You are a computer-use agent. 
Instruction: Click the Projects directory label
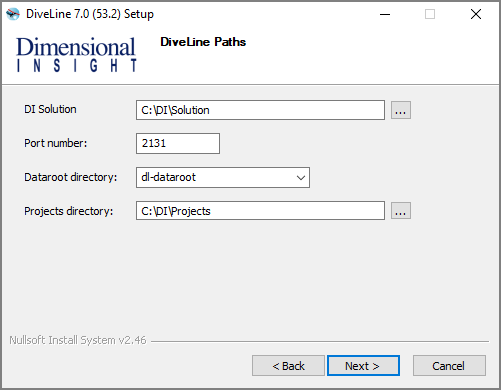[x=69, y=211]
